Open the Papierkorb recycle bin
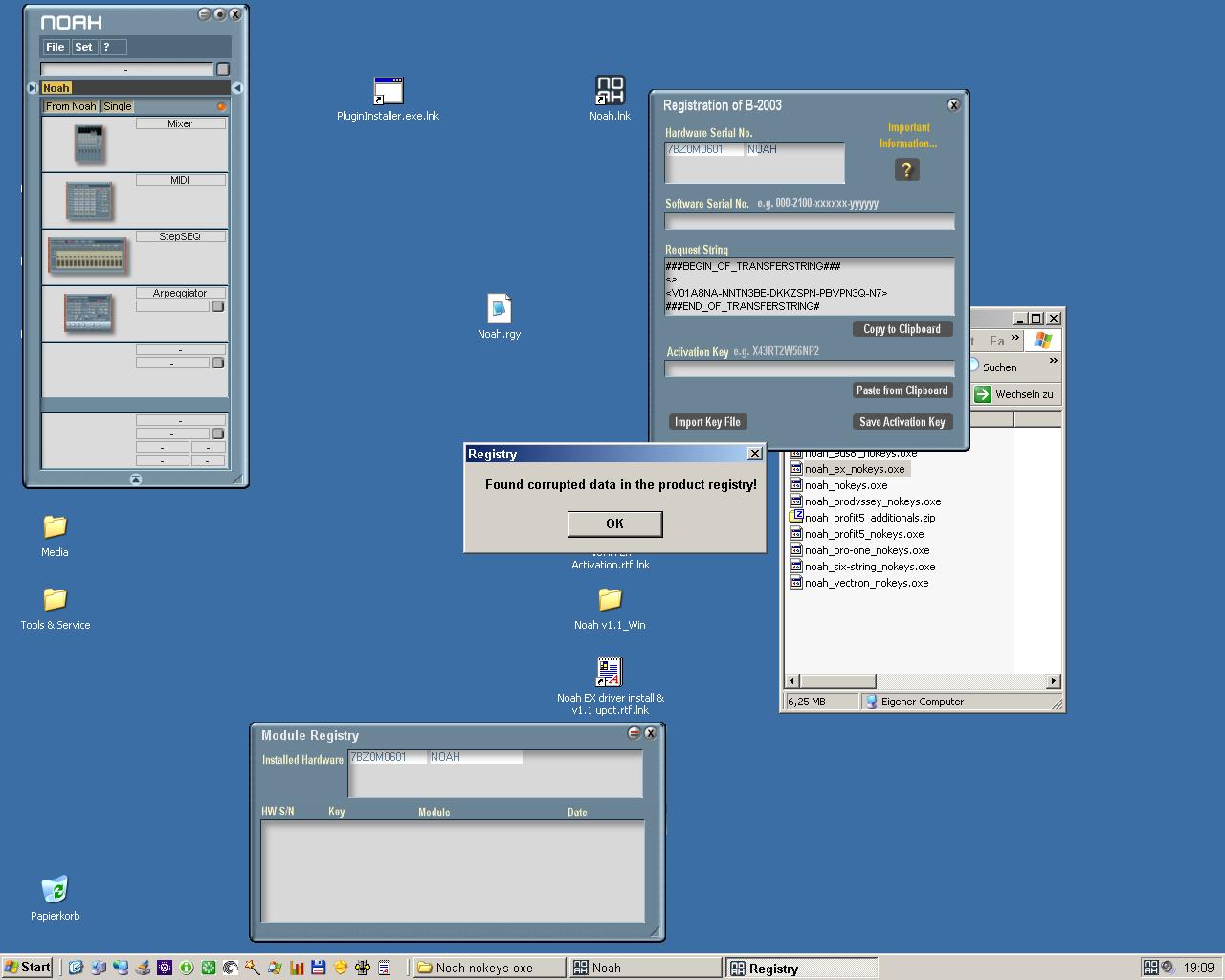1225x980 pixels. (x=55, y=899)
